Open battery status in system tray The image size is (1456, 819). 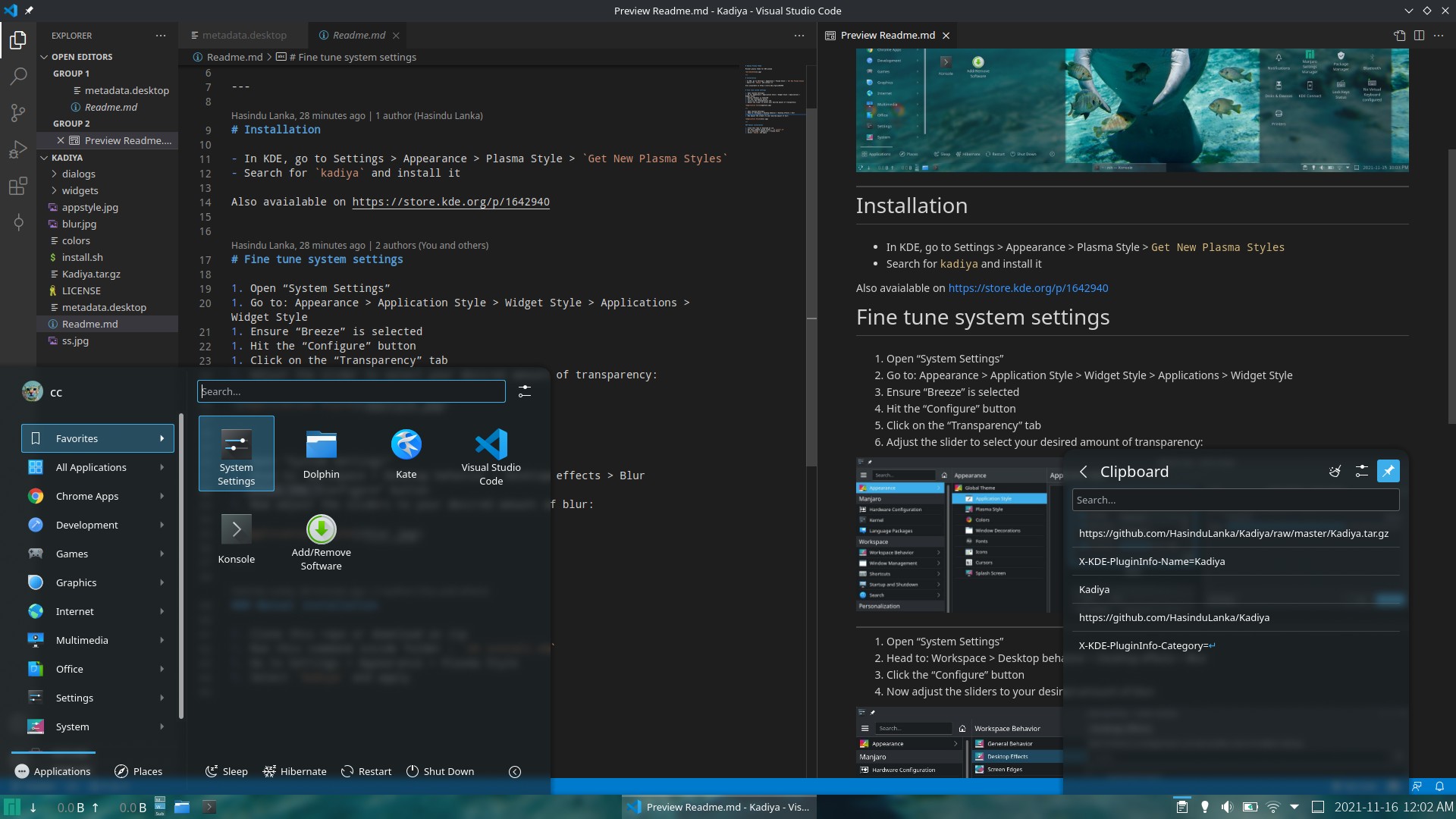pyautogui.click(x=1250, y=807)
